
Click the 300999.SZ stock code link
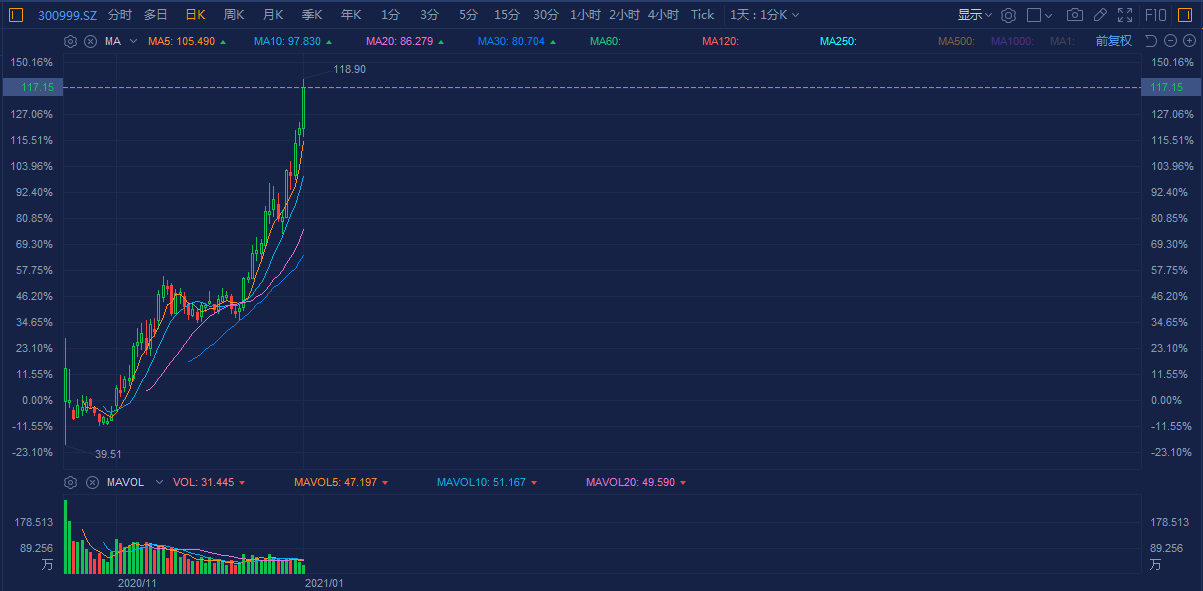pyautogui.click(x=67, y=15)
